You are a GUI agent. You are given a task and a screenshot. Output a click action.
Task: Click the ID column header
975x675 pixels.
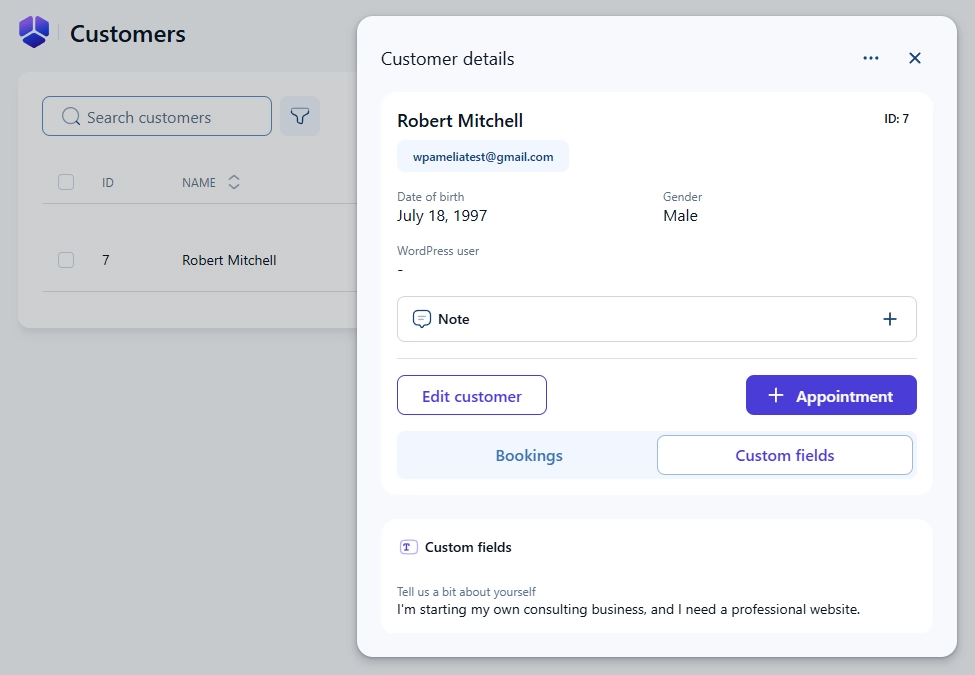[107, 183]
